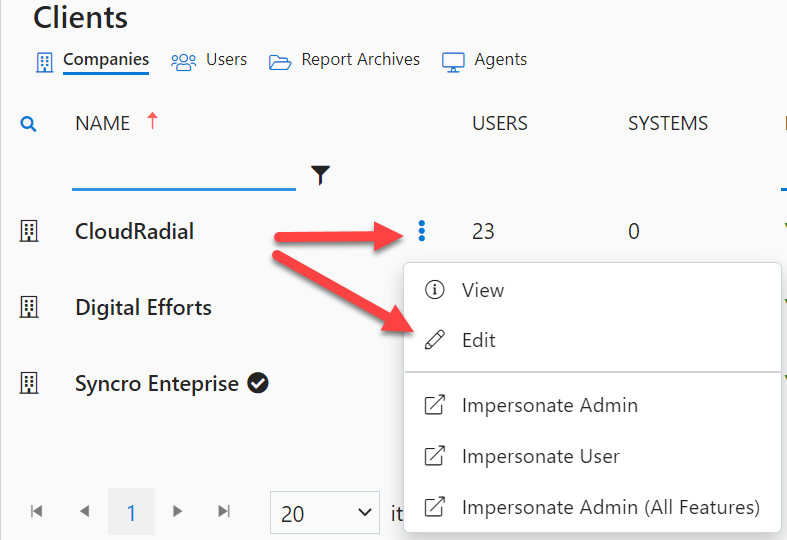Go to the previous page
Image resolution: width=787 pixels, height=540 pixels.
point(84,511)
